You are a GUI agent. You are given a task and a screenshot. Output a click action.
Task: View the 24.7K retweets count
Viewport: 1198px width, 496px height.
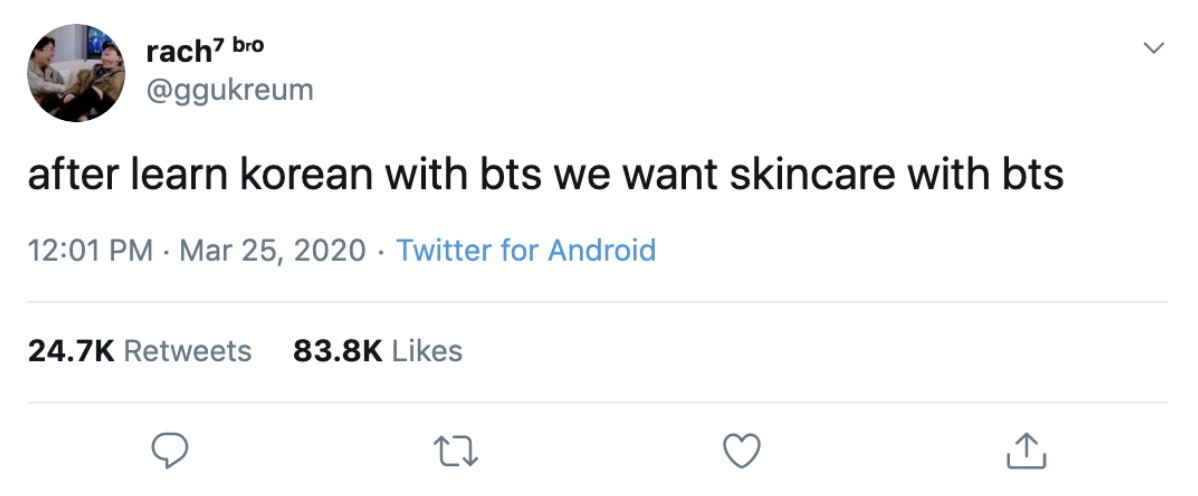(x=71, y=351)
